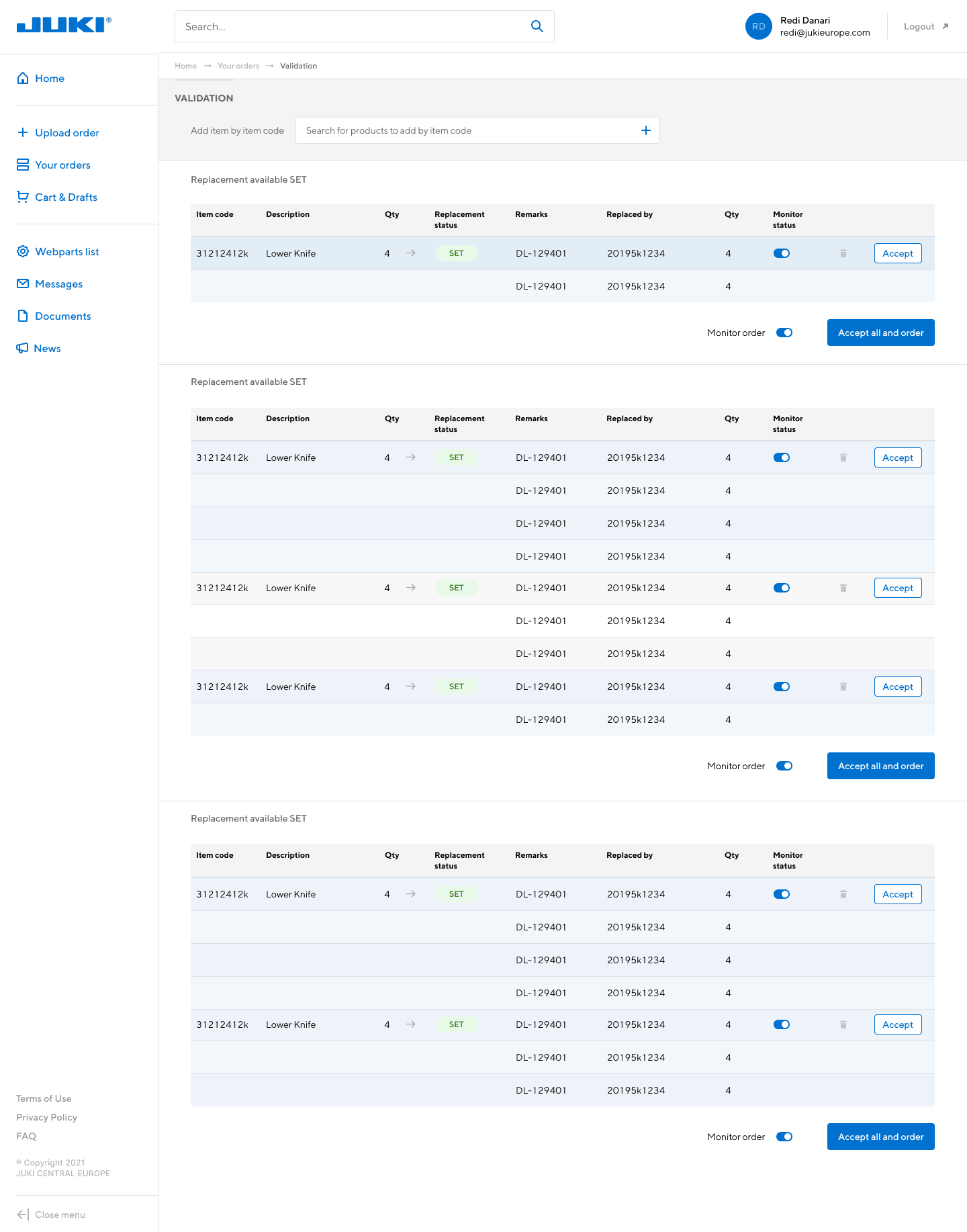This screenshot has width=967, height=1232.
Task: Click Accept in second table's middle item row
Action: 898,588
